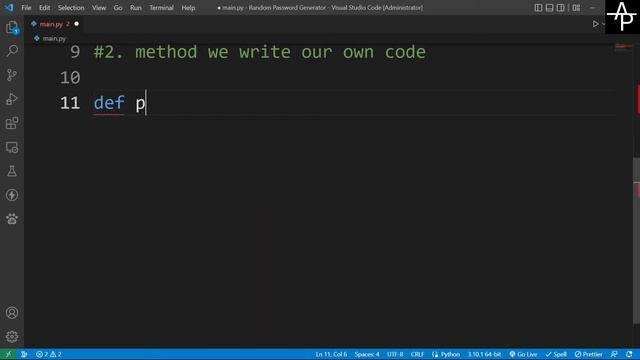
Task: Show errors and warnings problems panel
Action: [49, 354]
